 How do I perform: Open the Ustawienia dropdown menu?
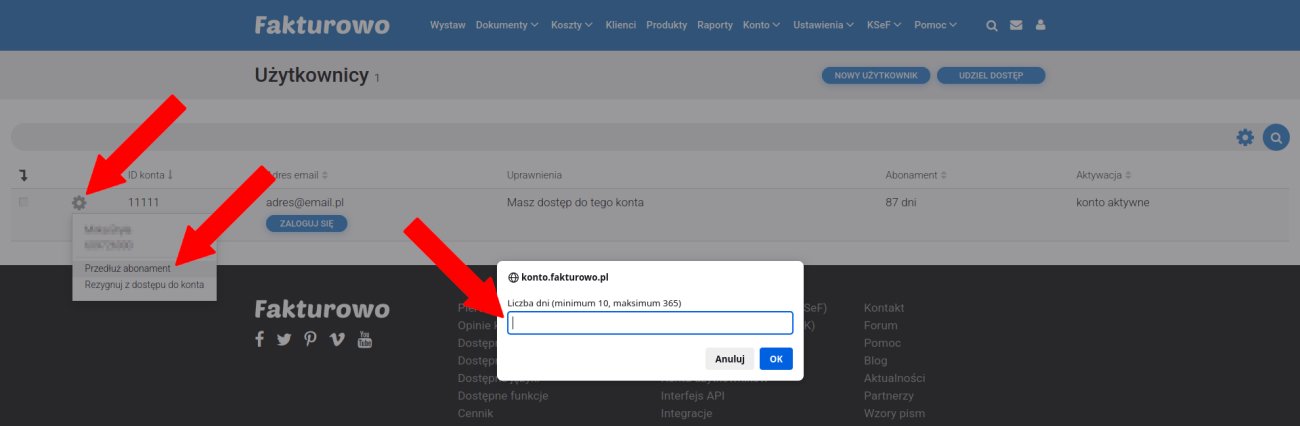(823, 25)
